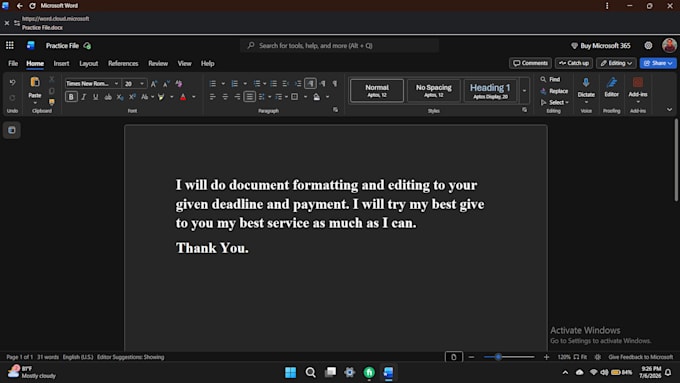Expand the ribbon display options chevron
This screenshot has height=383, width=680.
tap(669, 110)
